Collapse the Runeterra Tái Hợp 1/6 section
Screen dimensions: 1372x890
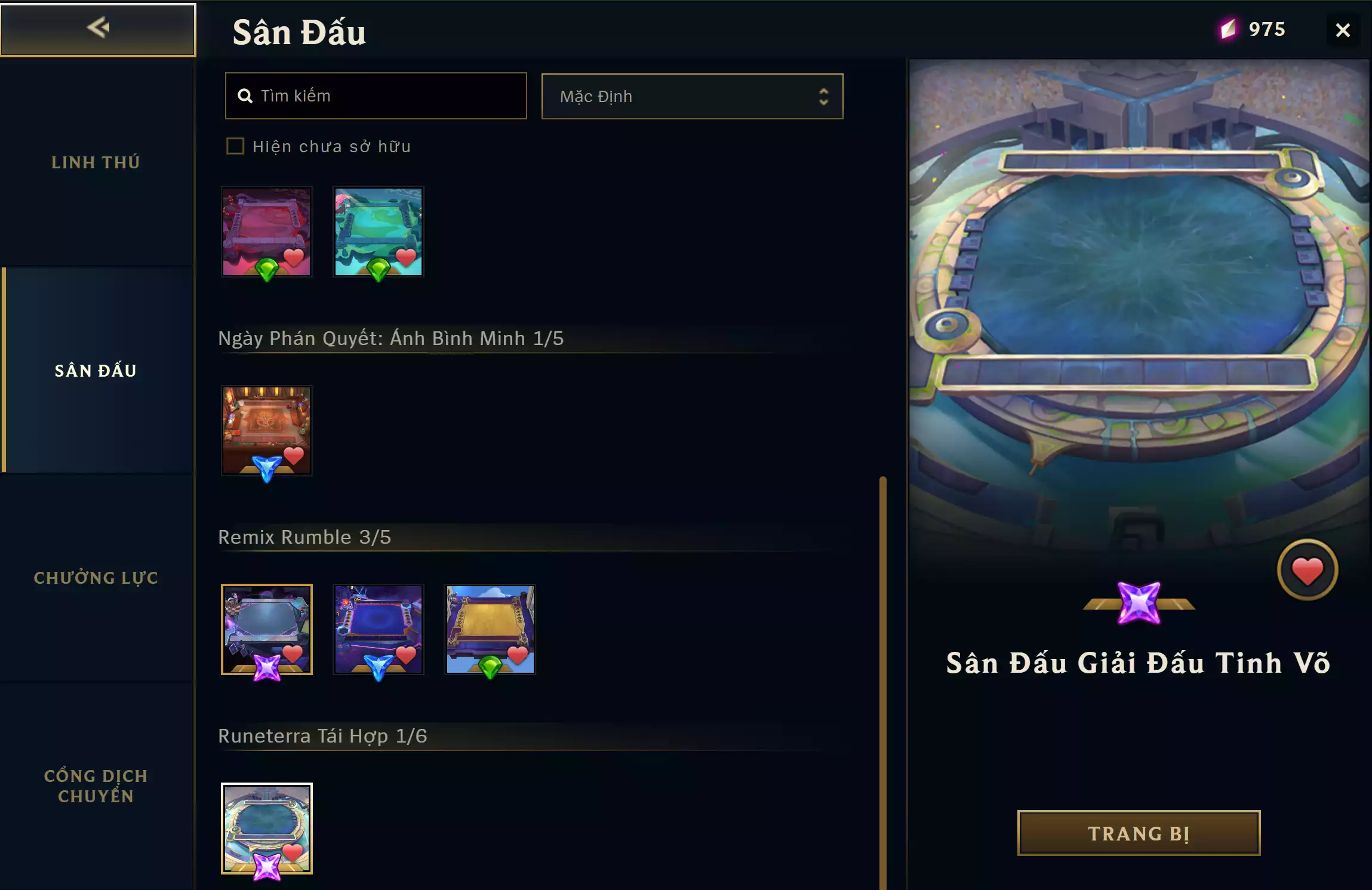click(322, 735)
